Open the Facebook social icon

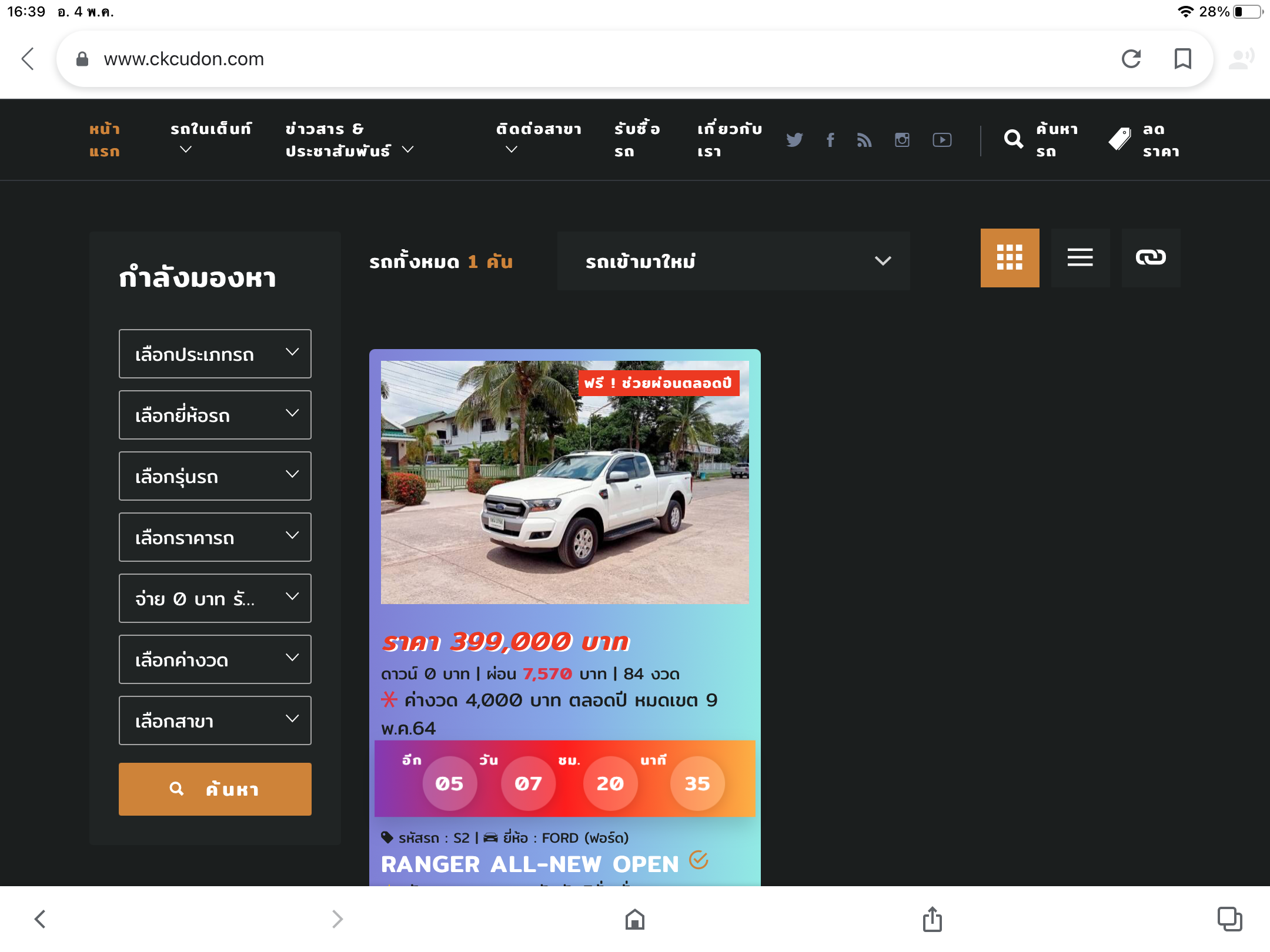830,140
